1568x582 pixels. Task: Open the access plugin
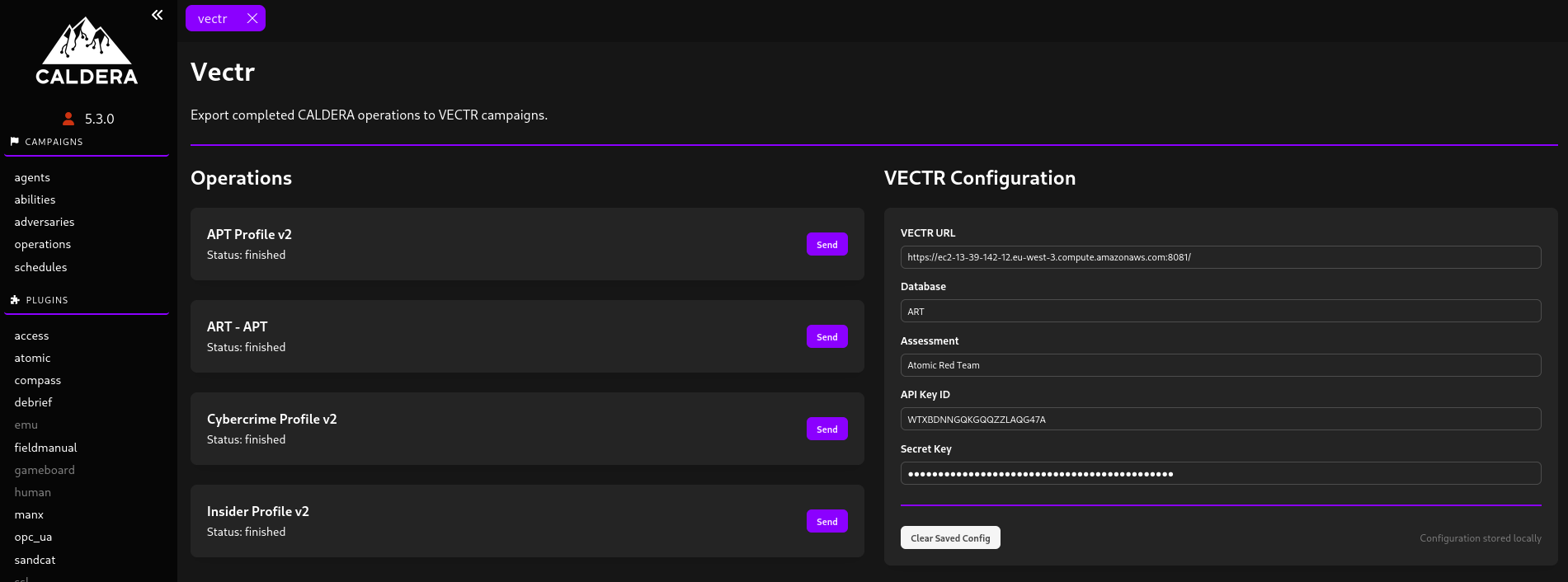click(x=31, y=336)
